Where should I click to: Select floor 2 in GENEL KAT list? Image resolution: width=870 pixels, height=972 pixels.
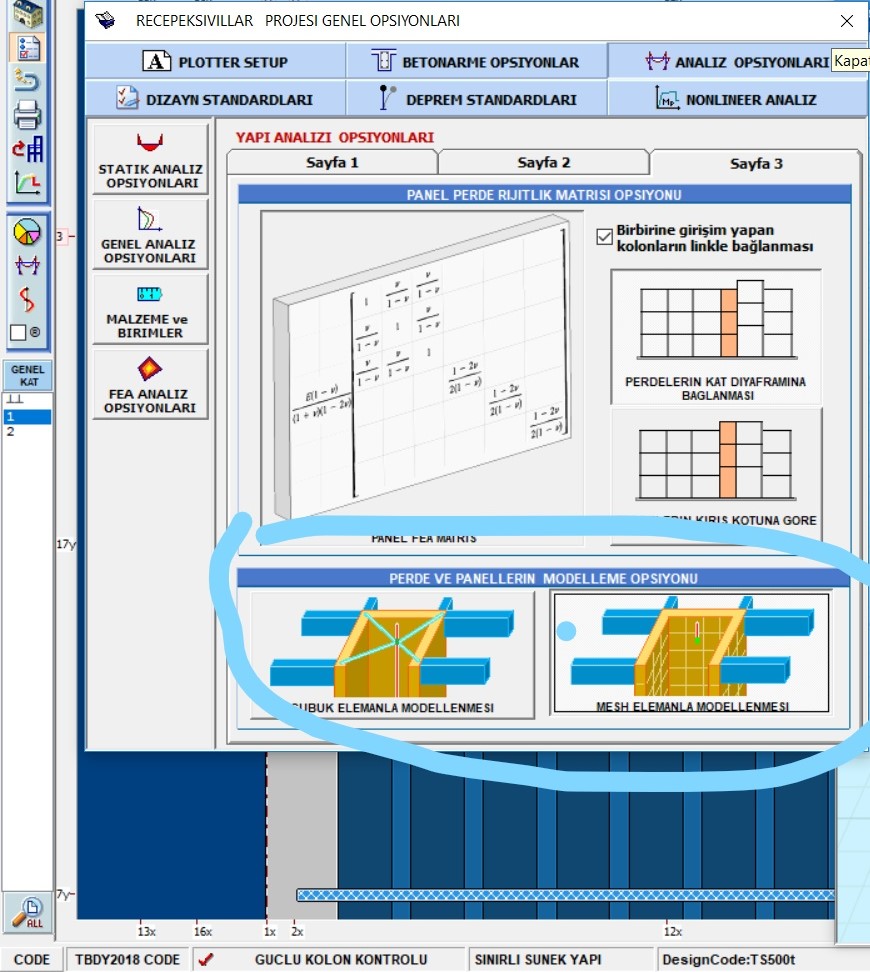(11, 432)
